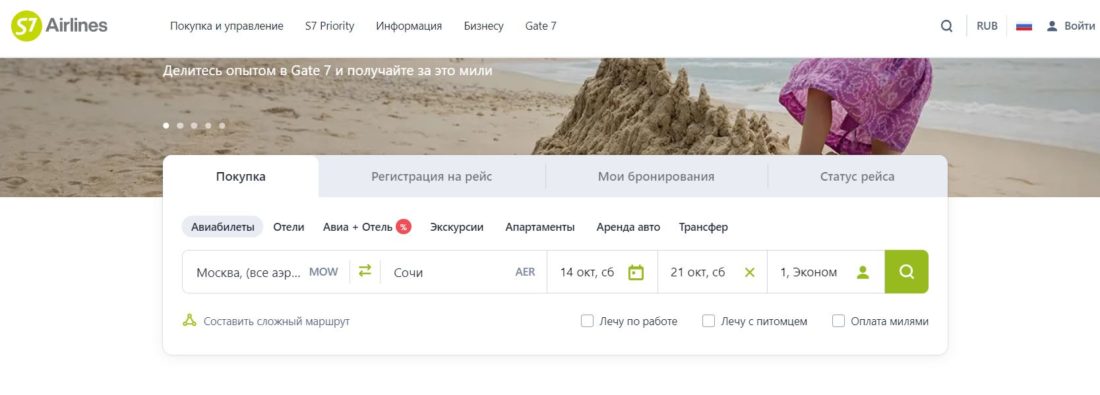The width and height of the screenshot is (1100, 395).
Task: Click the red percent badge on Авиа + Отель
Action: 403,227
